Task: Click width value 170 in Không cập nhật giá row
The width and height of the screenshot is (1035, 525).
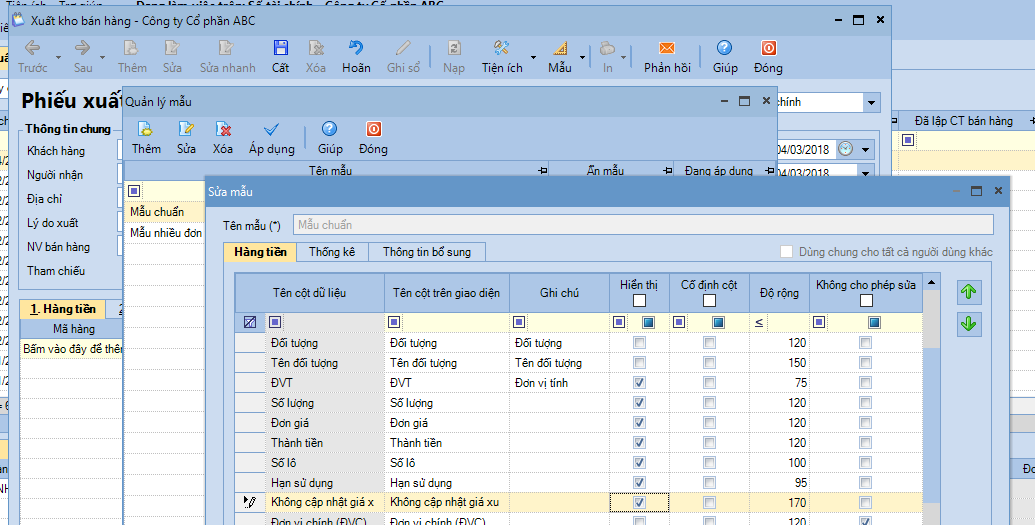Action: [780, 503]
